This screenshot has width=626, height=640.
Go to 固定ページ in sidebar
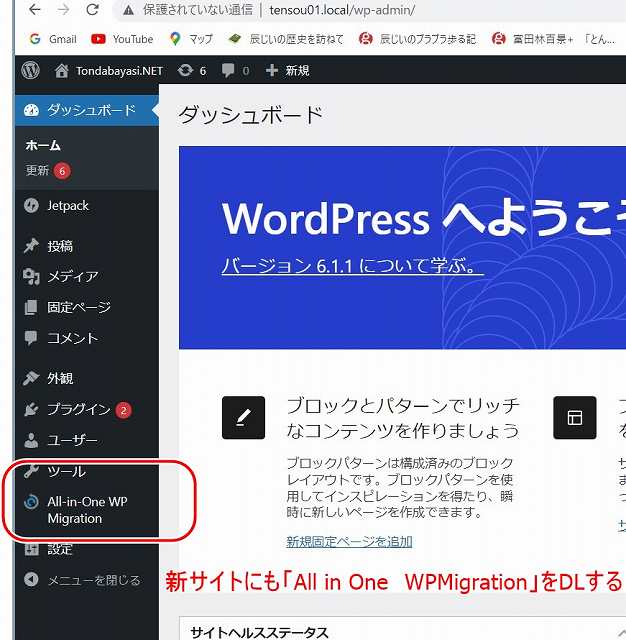pyautogui.click(x=78, y=307)
